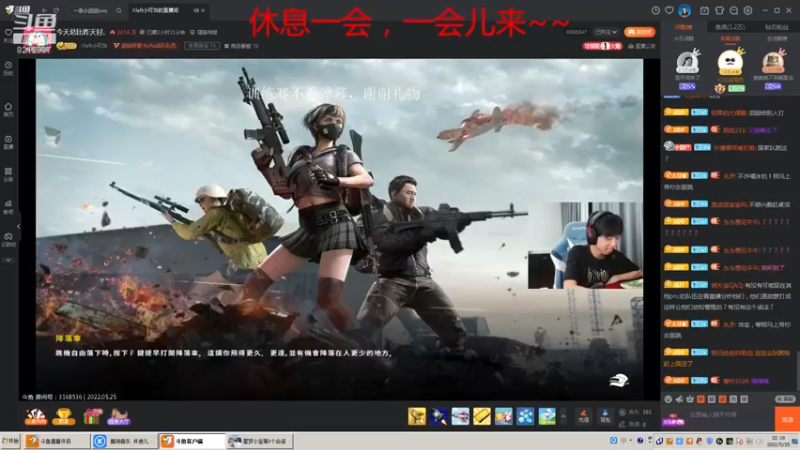The height and width of the screenshot is (450, 800).
Task: Open the backpack button
Action: [605, 416]
